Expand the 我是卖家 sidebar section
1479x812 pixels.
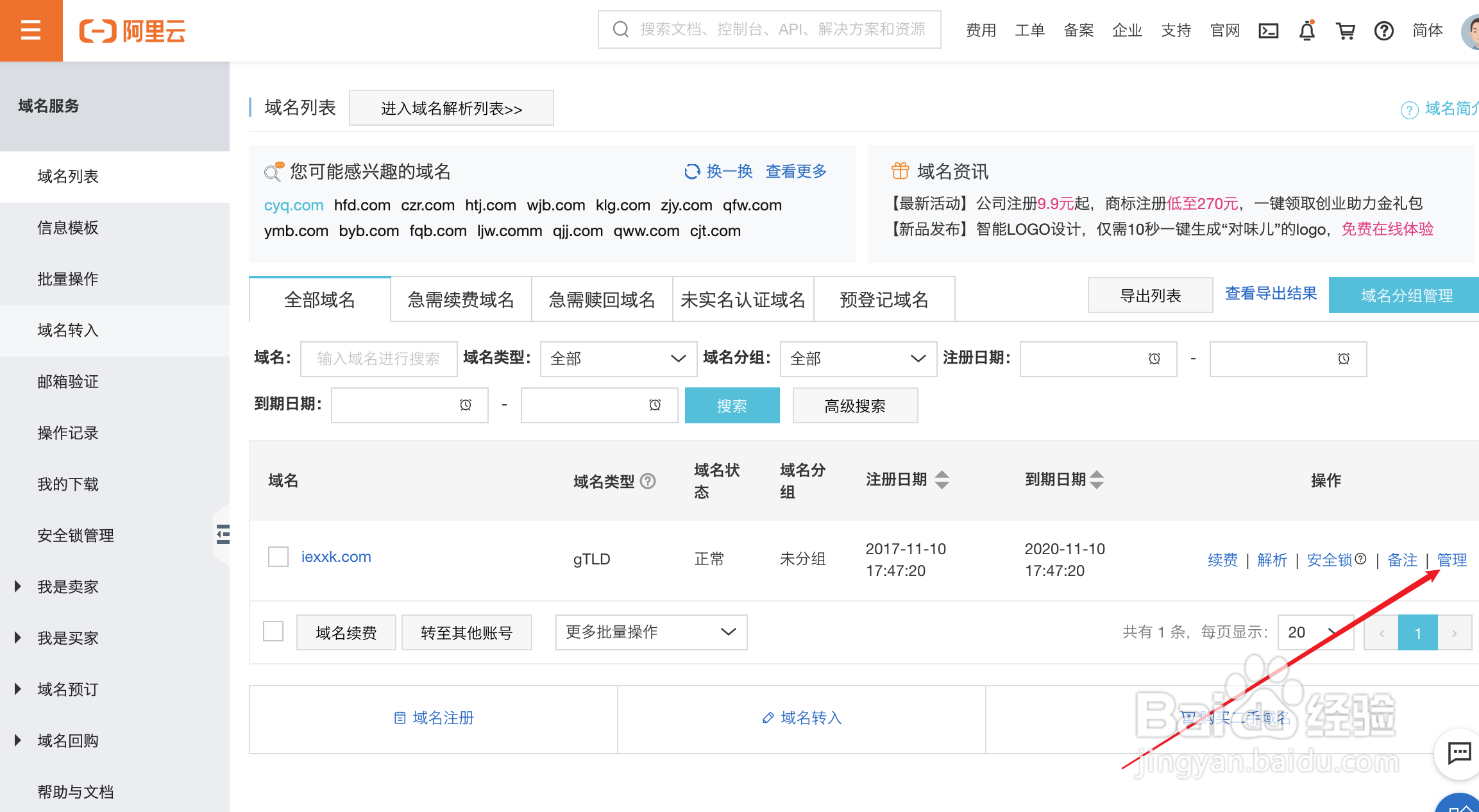click(x=67, y=586)
